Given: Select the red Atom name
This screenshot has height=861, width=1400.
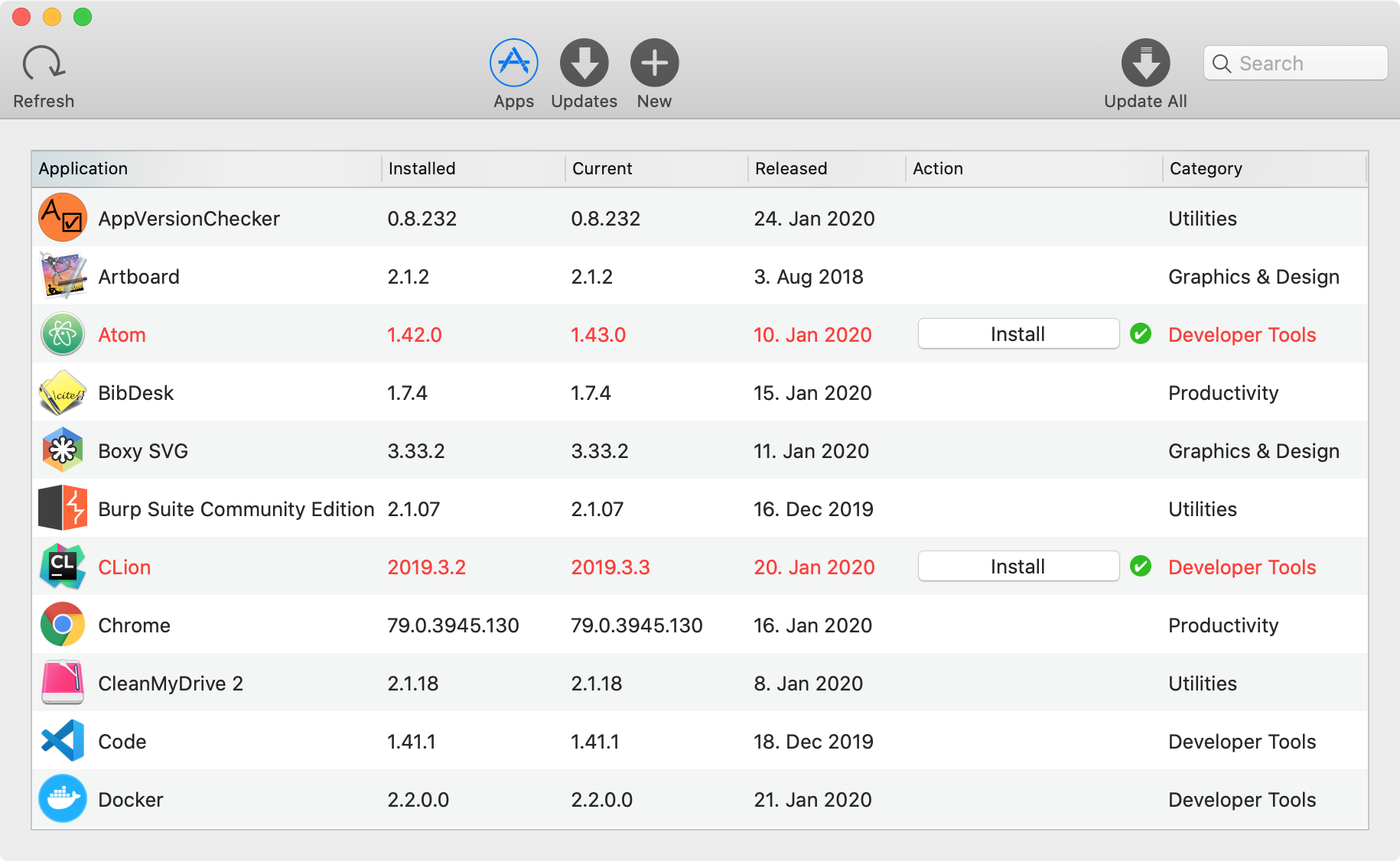Looking at the screenshot, I should [x=122, y=335].
